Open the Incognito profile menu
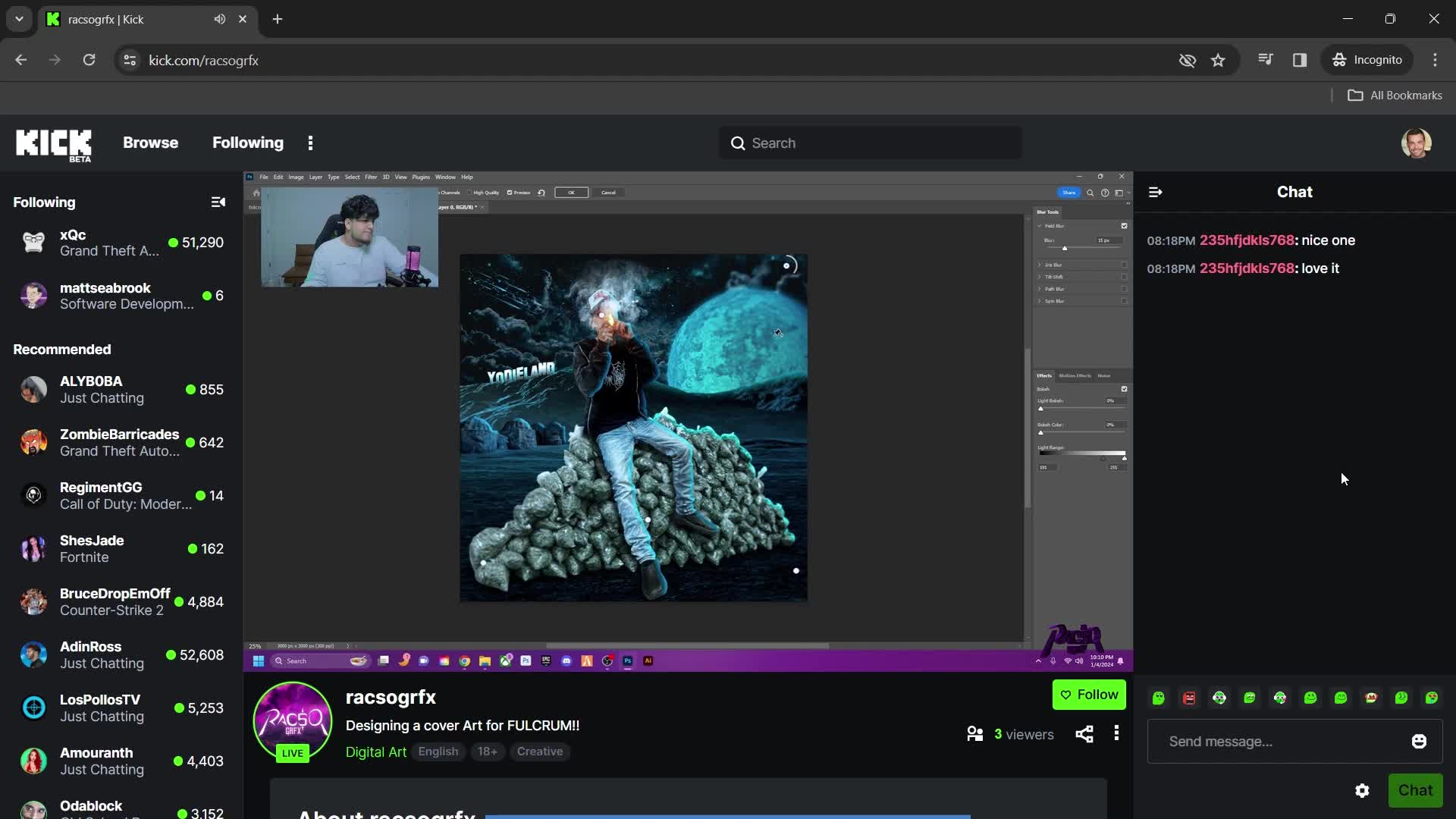1456x819 pixels. click(x=1367, y=60)
